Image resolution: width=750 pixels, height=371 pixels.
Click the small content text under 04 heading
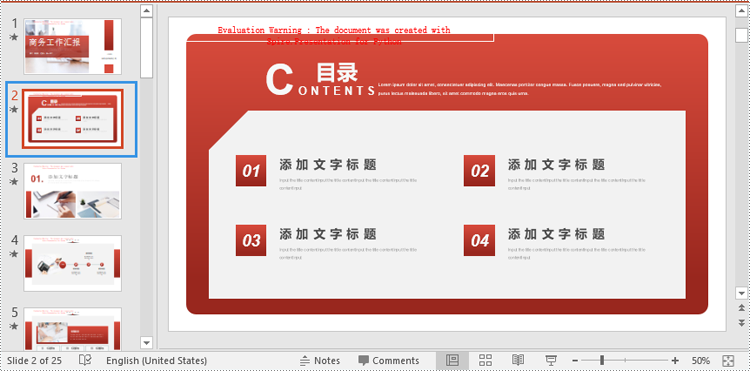click(576, 253)
